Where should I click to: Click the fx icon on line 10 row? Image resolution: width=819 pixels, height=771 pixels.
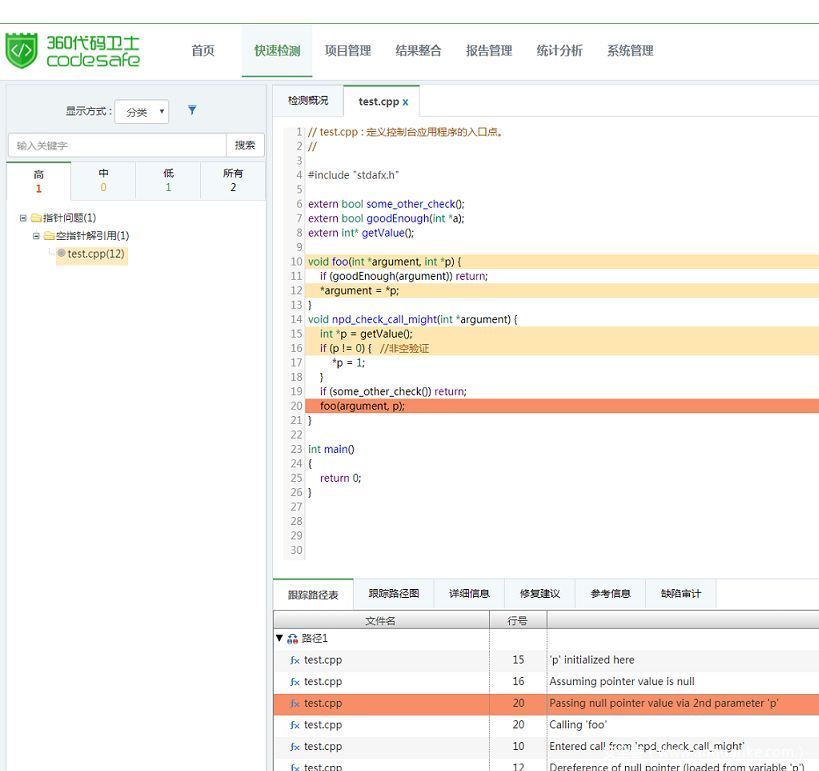(295, 747)
